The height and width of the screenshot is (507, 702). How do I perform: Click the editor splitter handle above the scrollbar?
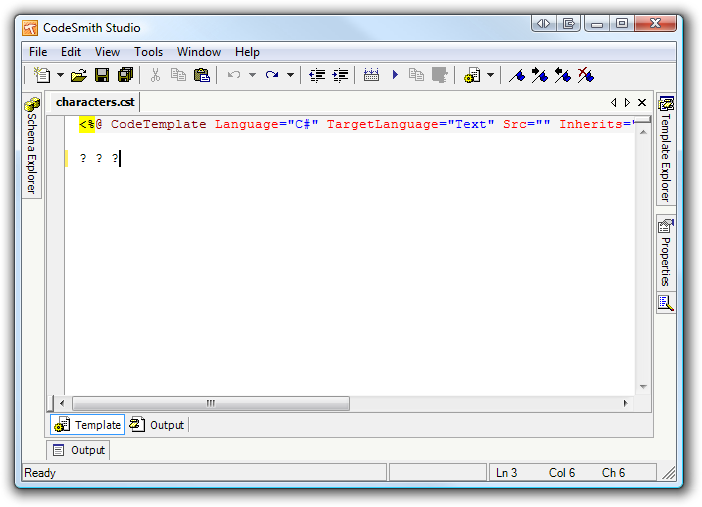tap(643, 120)
